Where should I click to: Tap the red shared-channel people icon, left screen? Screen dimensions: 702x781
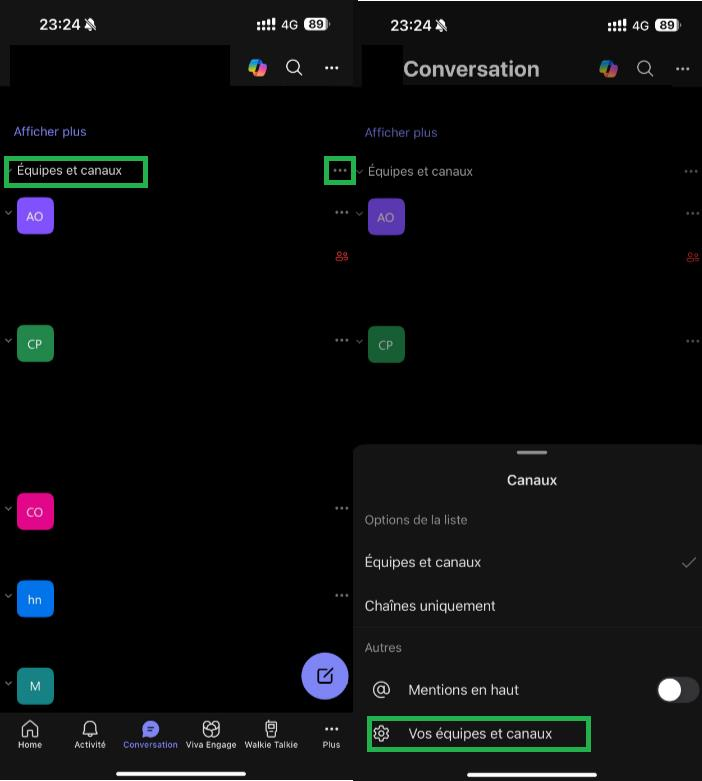342,257
